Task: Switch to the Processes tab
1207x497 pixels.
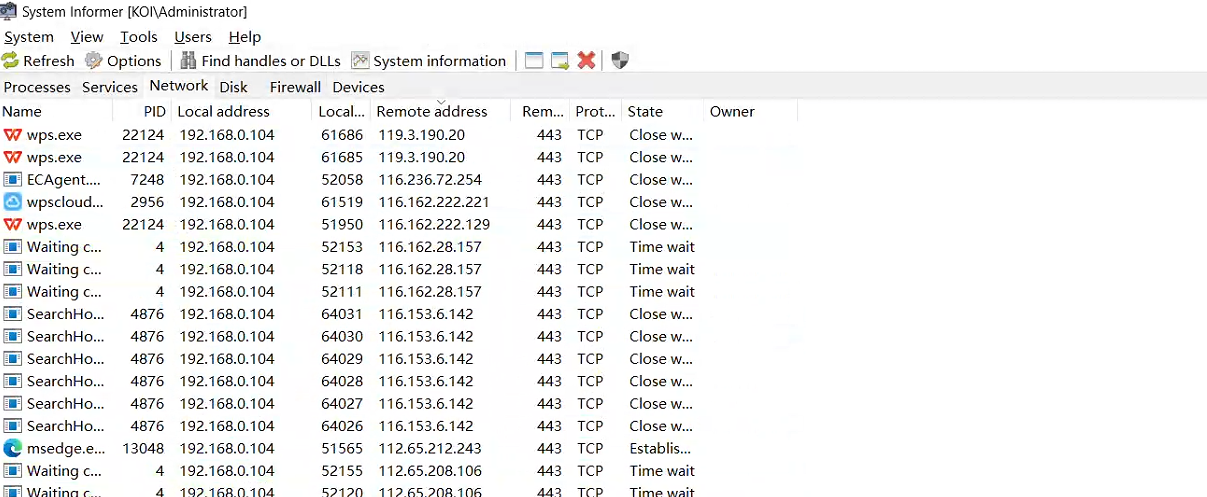Action: pyautogui.click(x=37, y=87)
